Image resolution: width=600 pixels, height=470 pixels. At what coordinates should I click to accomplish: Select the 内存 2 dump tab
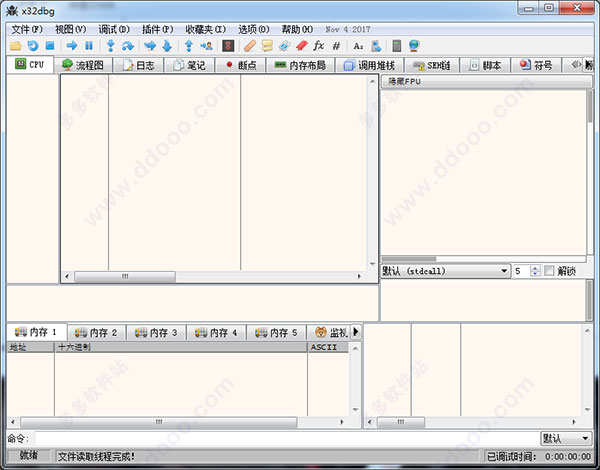[x=96, y=333]
